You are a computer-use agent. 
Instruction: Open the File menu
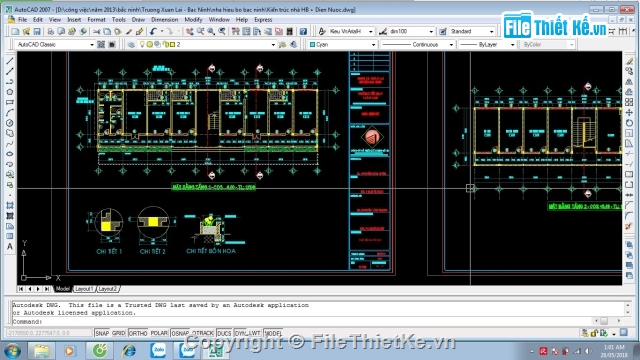(x=22, y=20)
